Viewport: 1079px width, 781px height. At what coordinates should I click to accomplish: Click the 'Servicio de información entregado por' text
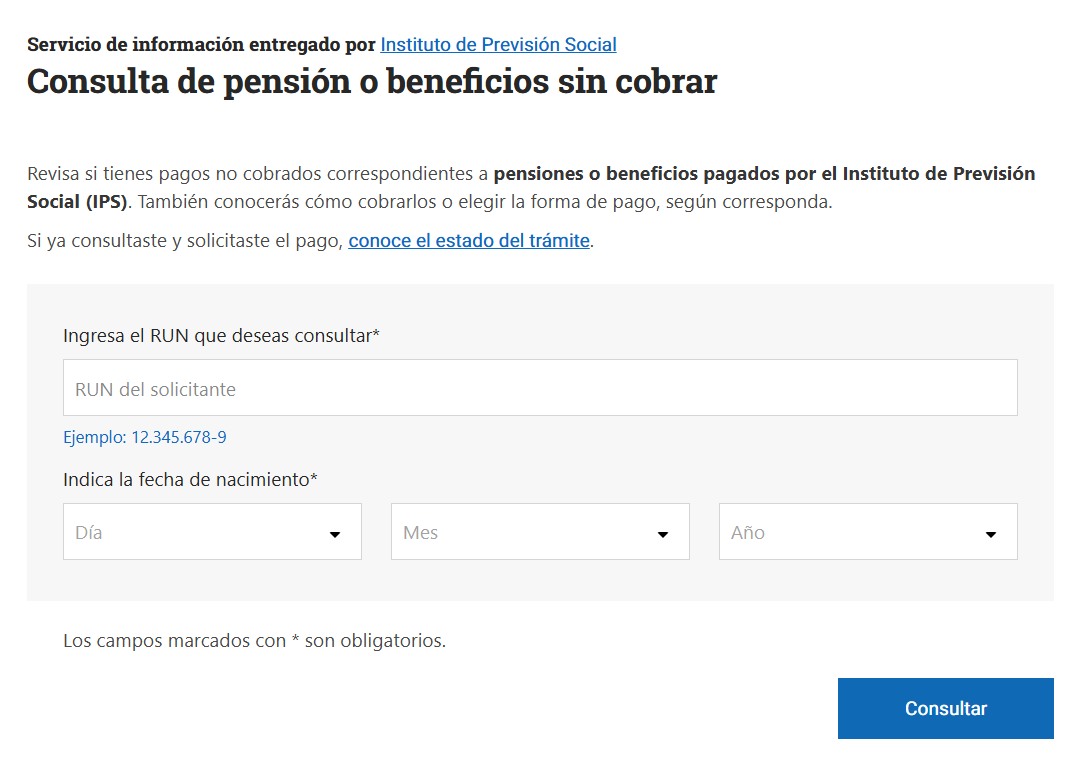[201, 45]
